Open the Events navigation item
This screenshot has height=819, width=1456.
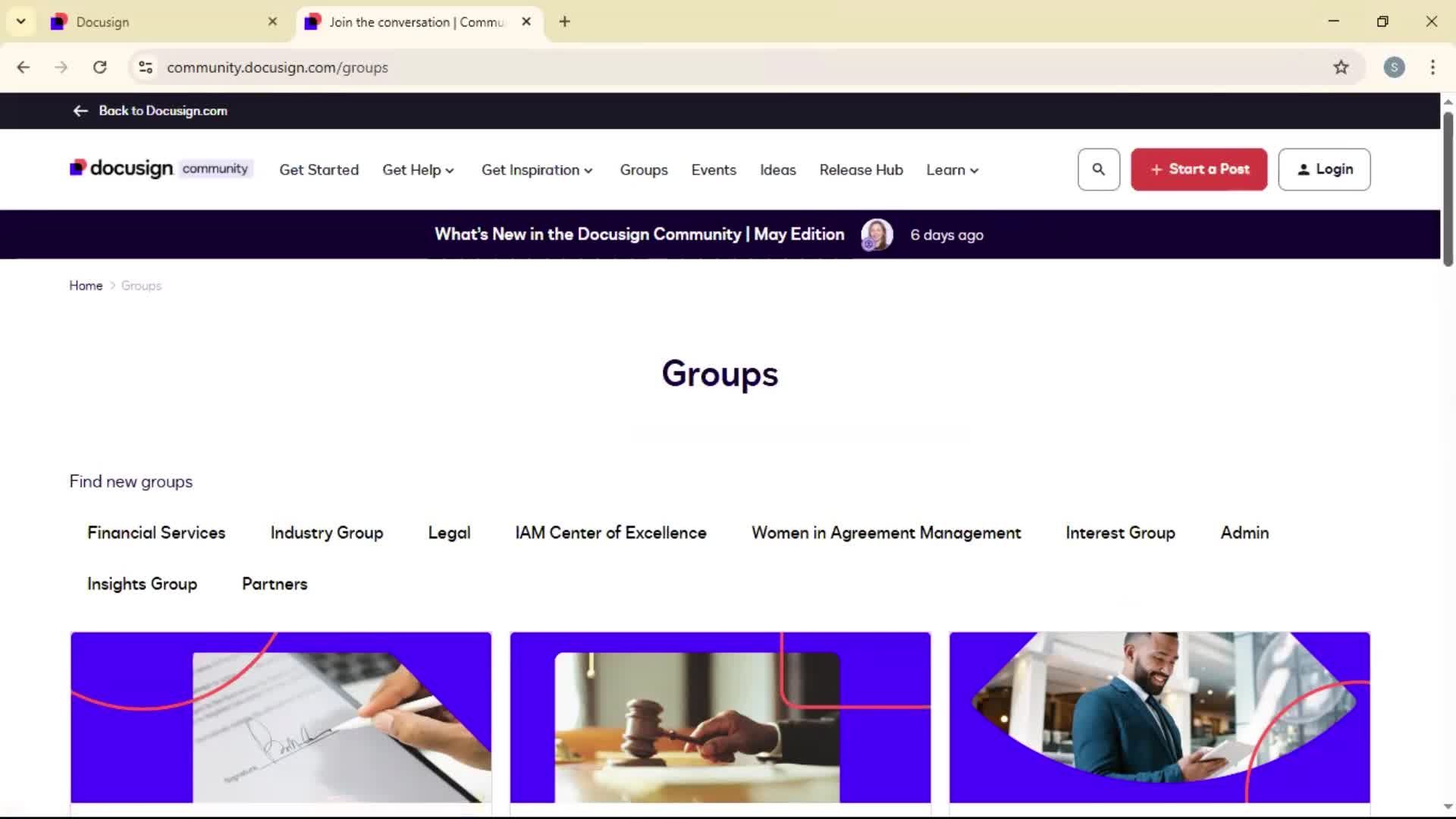coord(714,170)
